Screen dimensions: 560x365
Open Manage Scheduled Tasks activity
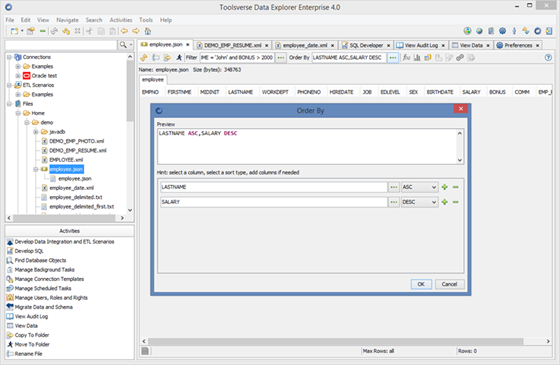click(x=43, y=289)
